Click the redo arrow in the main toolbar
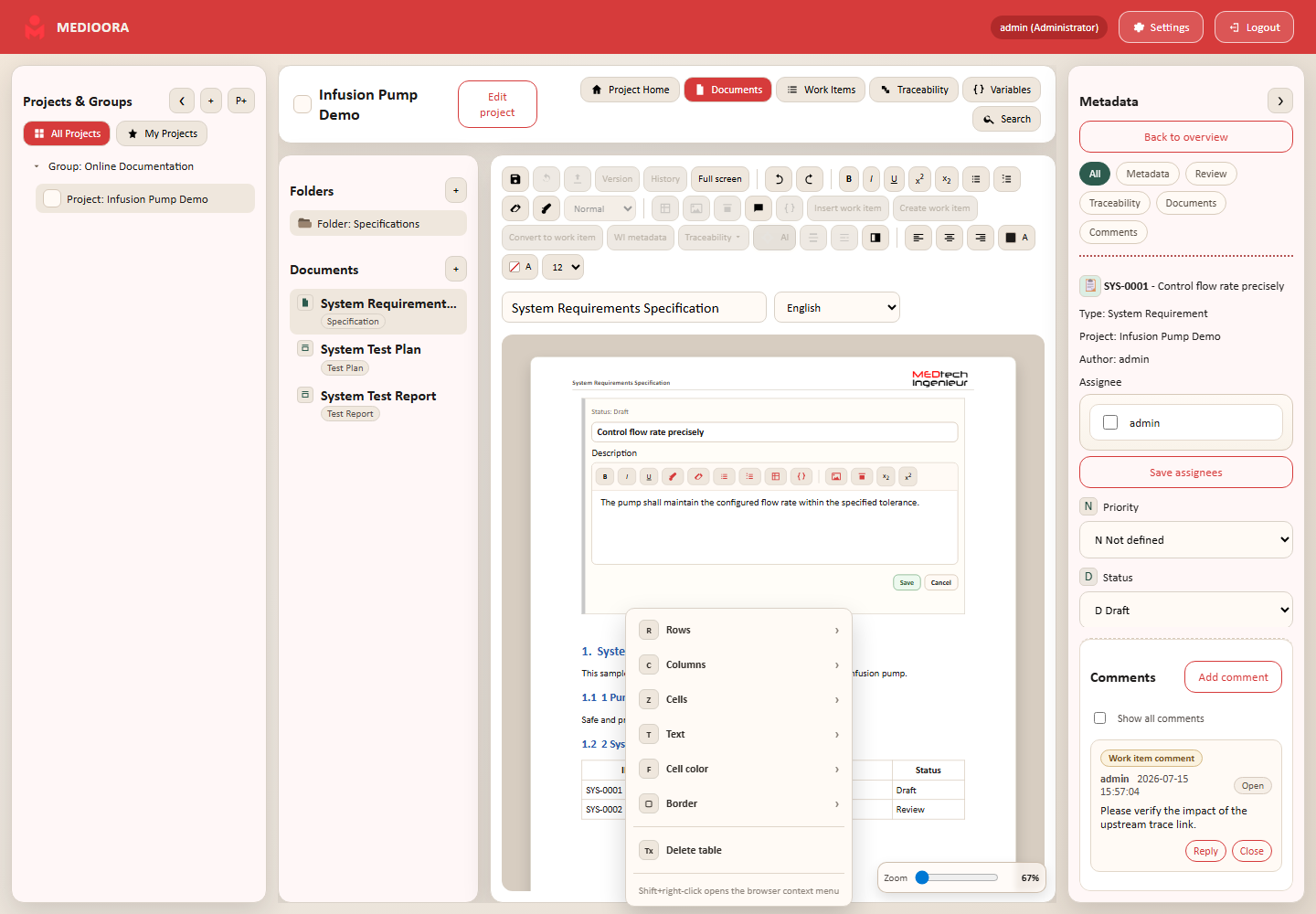Screen dimensions: 1316x914 point(810,179)
